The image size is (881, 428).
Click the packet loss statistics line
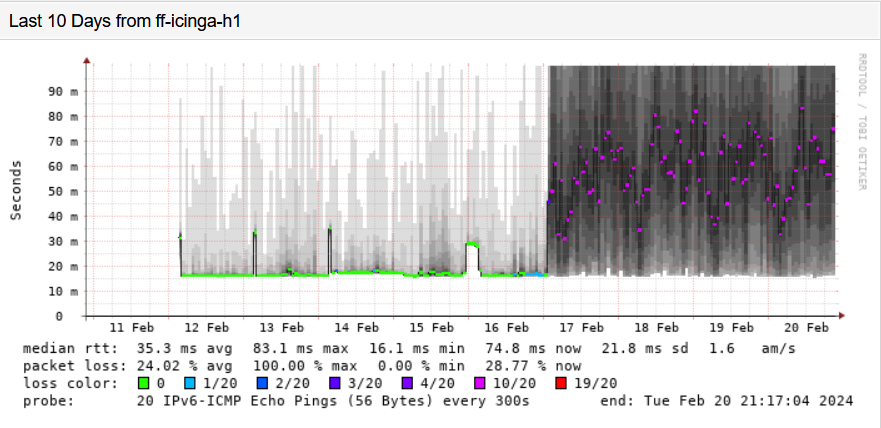302,366
